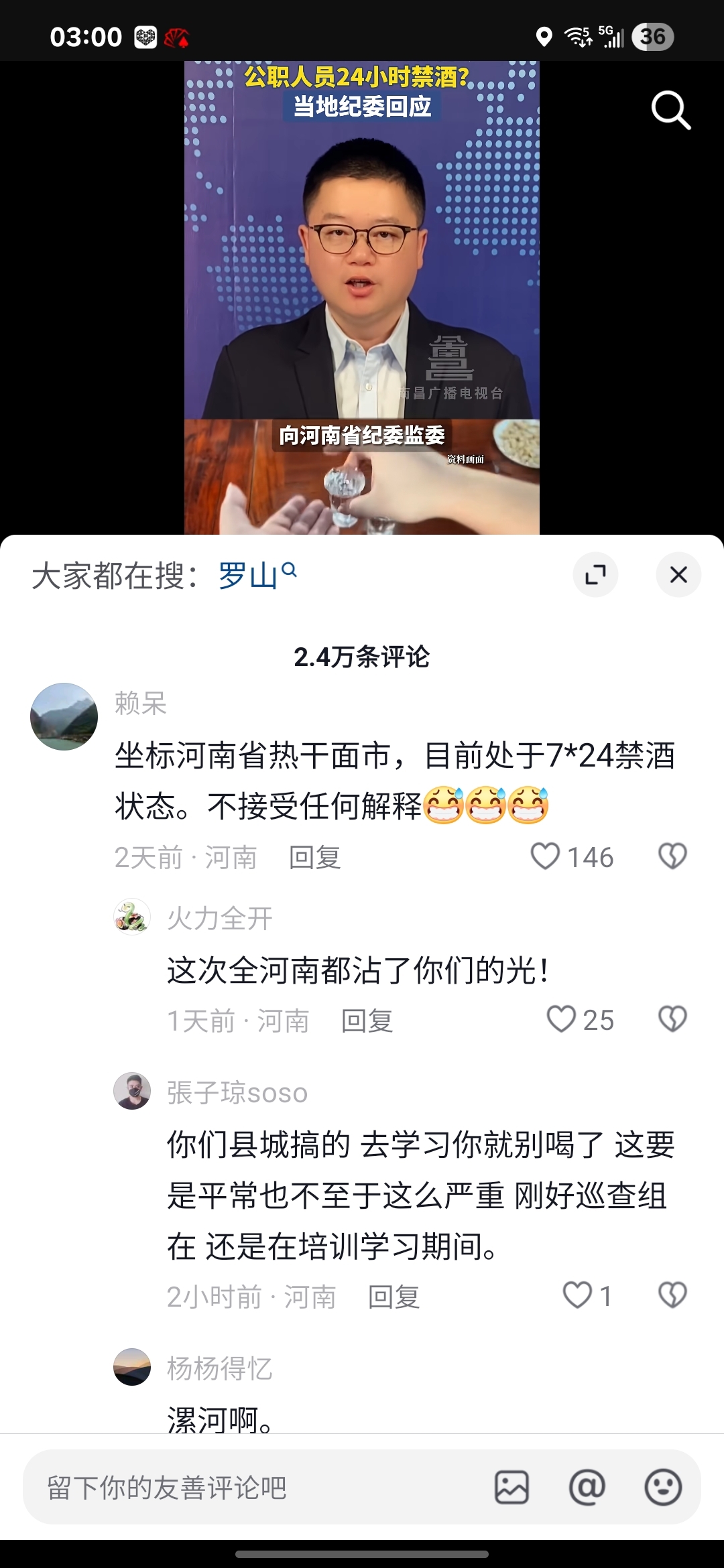The image size is (724, 1568).
Task: Attach an image via picture icon
Action: [x=511, y=1488]
